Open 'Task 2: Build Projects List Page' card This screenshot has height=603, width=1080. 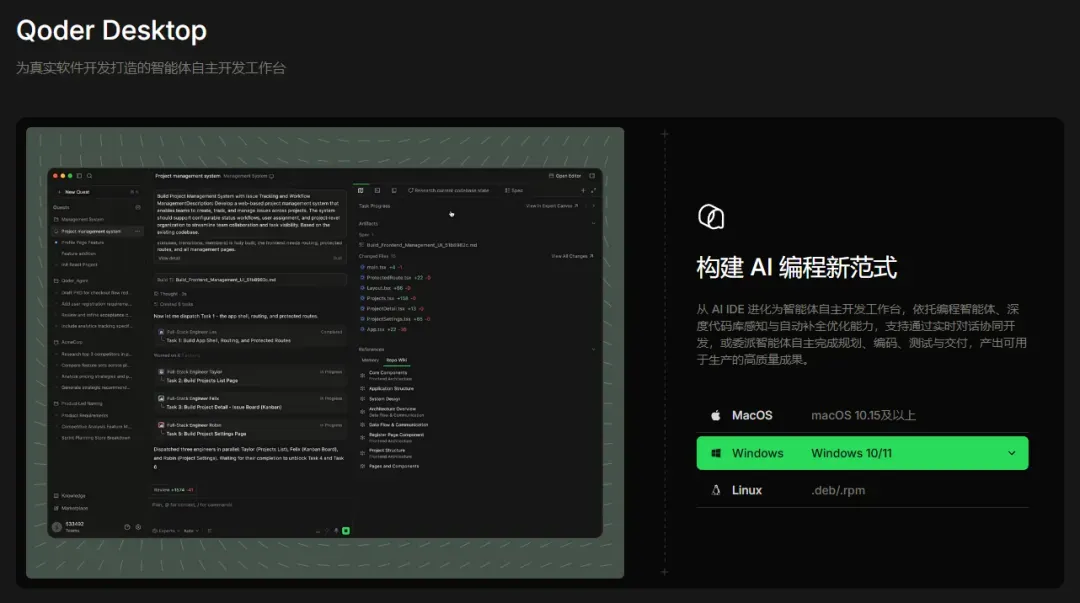tap(251, 376)
